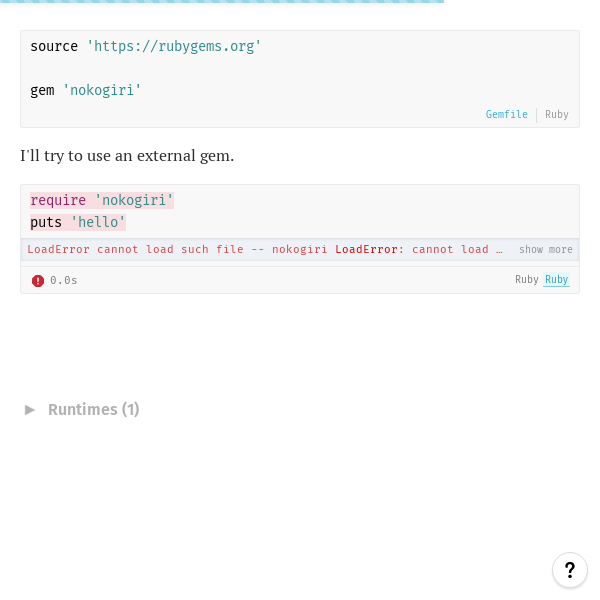Open the underlined Ruby runtime link
The width and height of the screenshot is (600, 600).
click(557, 279)
